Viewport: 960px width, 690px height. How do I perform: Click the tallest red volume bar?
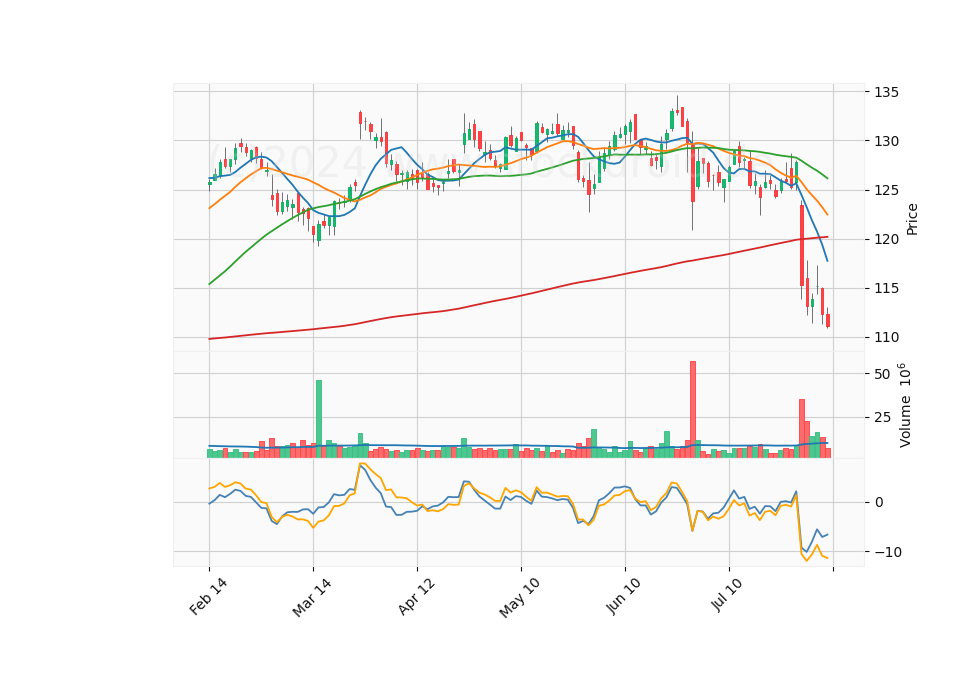[x=693, y=410]
